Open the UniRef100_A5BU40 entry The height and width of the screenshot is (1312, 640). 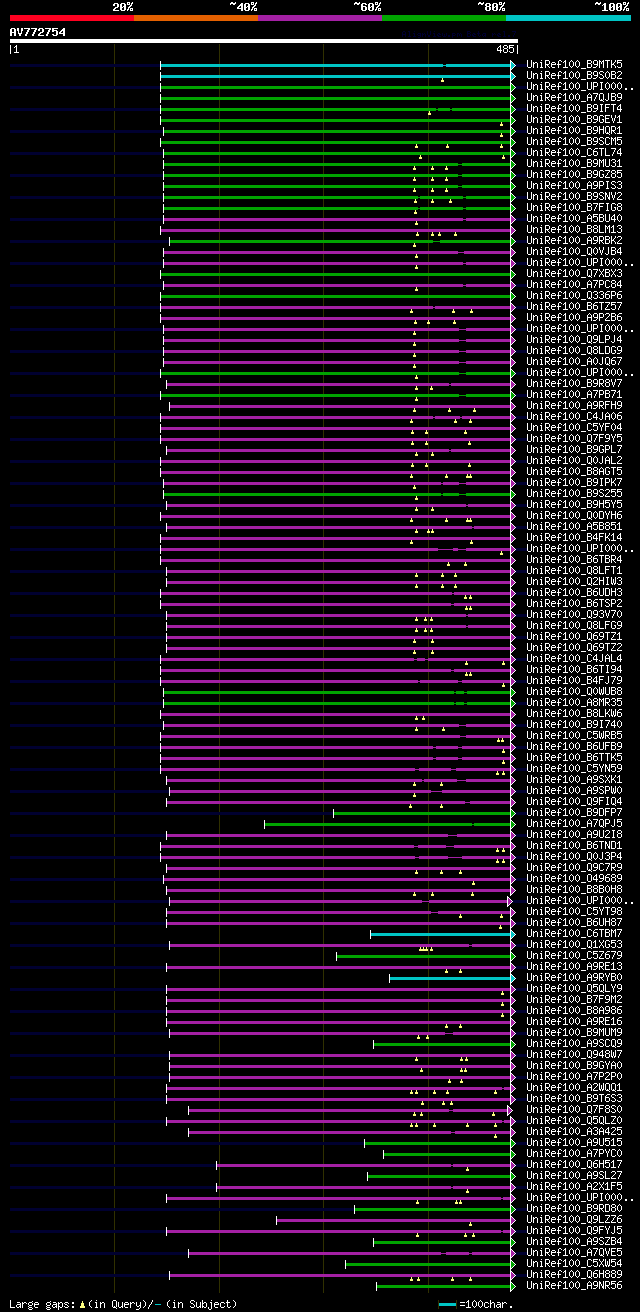(574, 218)
